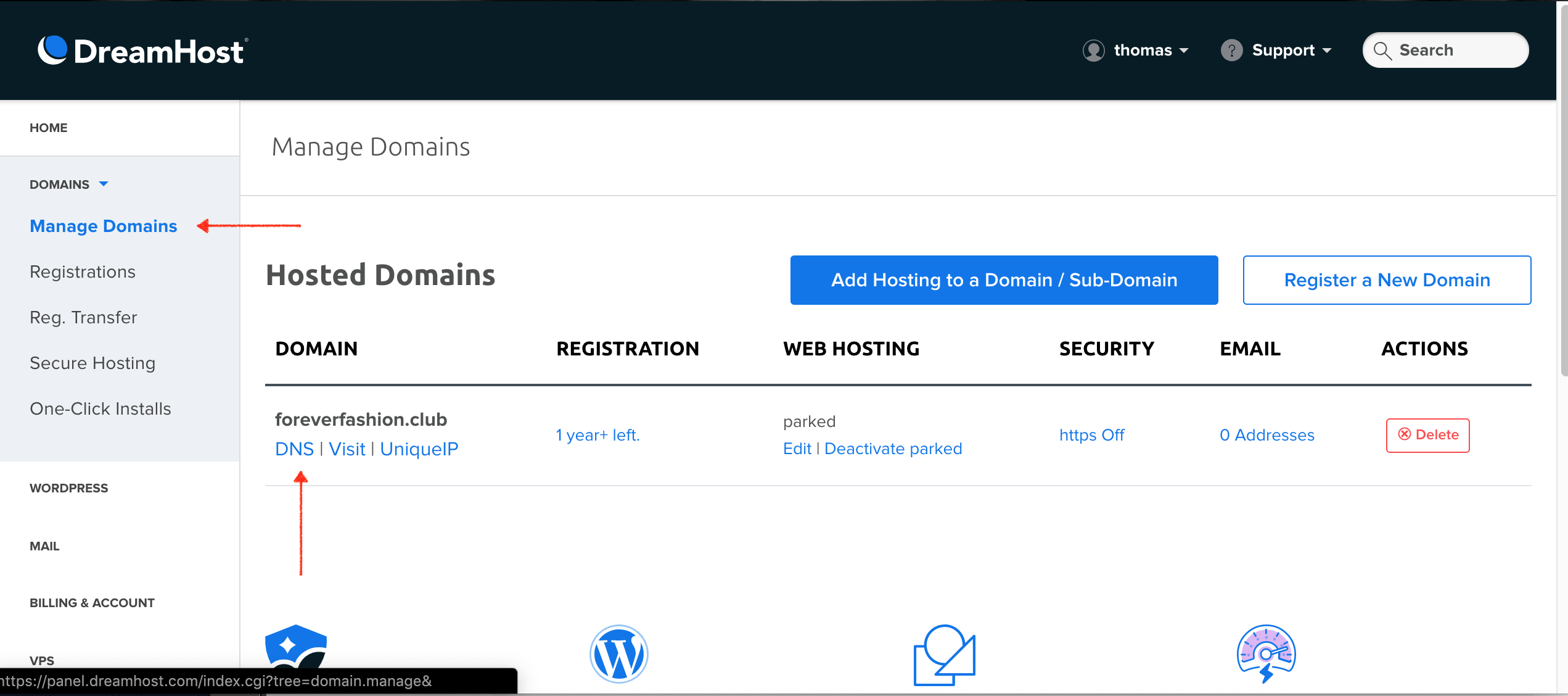Expand the MAIL sidebar section
Screen dimensions: 1568x696
coord(44,546)
